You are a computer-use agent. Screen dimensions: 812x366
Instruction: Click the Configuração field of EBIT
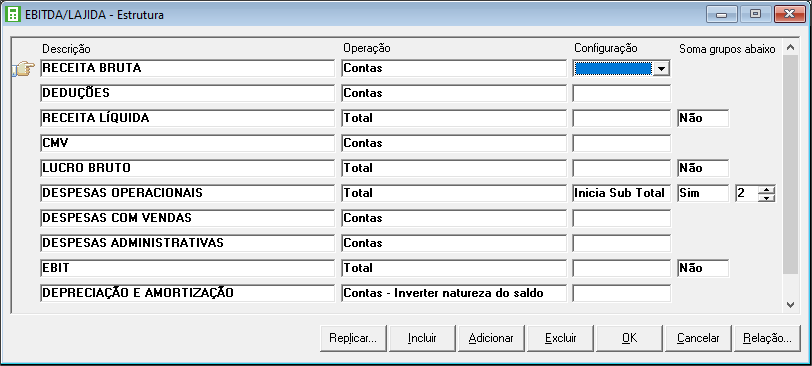(x=621, y=268)
